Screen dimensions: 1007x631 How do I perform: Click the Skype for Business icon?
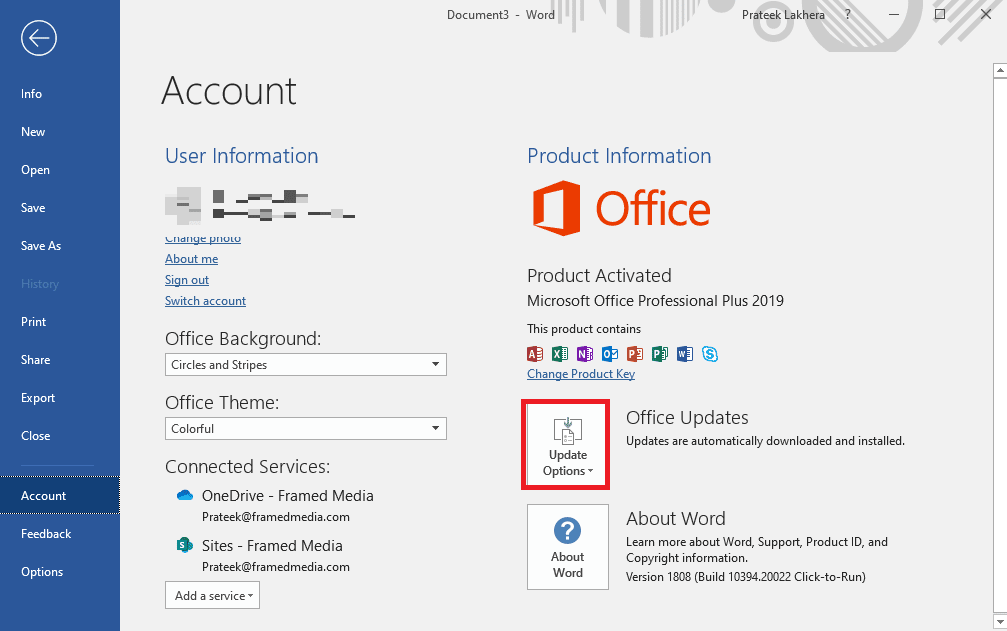[x=710, y=354]
